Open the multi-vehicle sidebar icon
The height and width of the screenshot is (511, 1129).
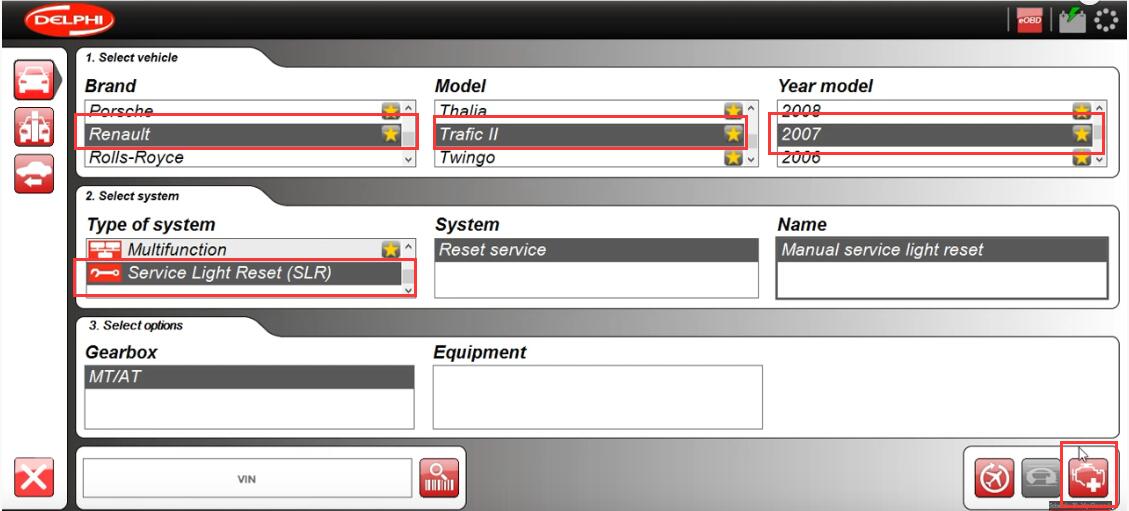[x=32, y=130]
